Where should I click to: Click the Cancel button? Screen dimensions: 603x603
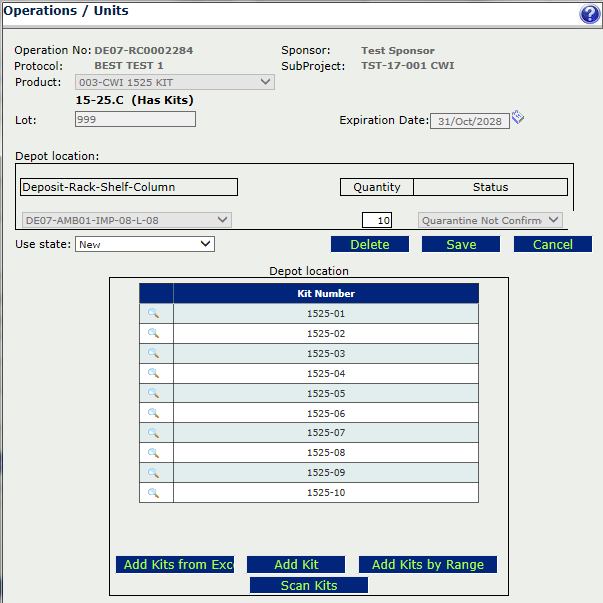[553, 244]
